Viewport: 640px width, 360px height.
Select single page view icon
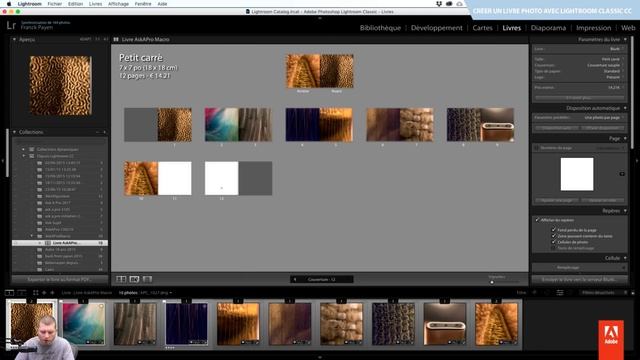point(147,279)
